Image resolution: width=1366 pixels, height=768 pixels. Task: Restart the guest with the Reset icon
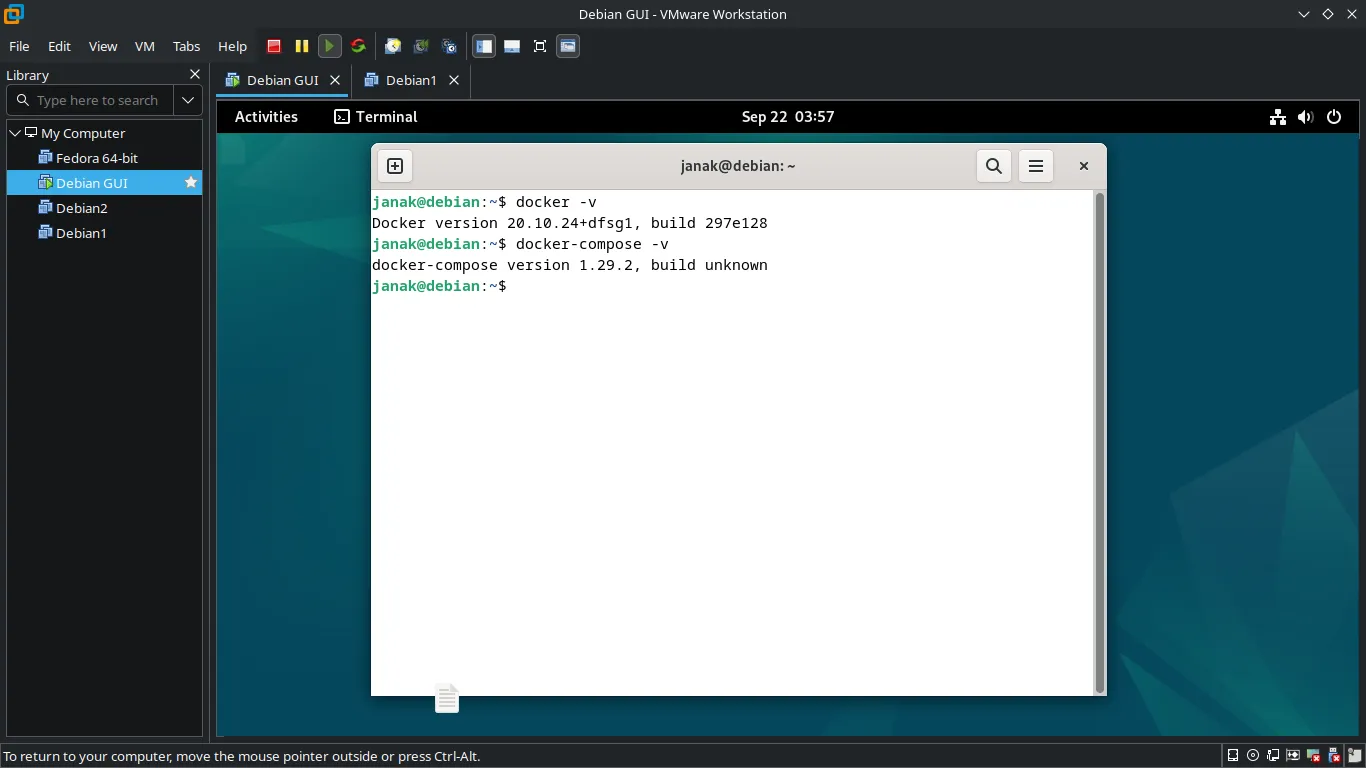pos(358,46)
